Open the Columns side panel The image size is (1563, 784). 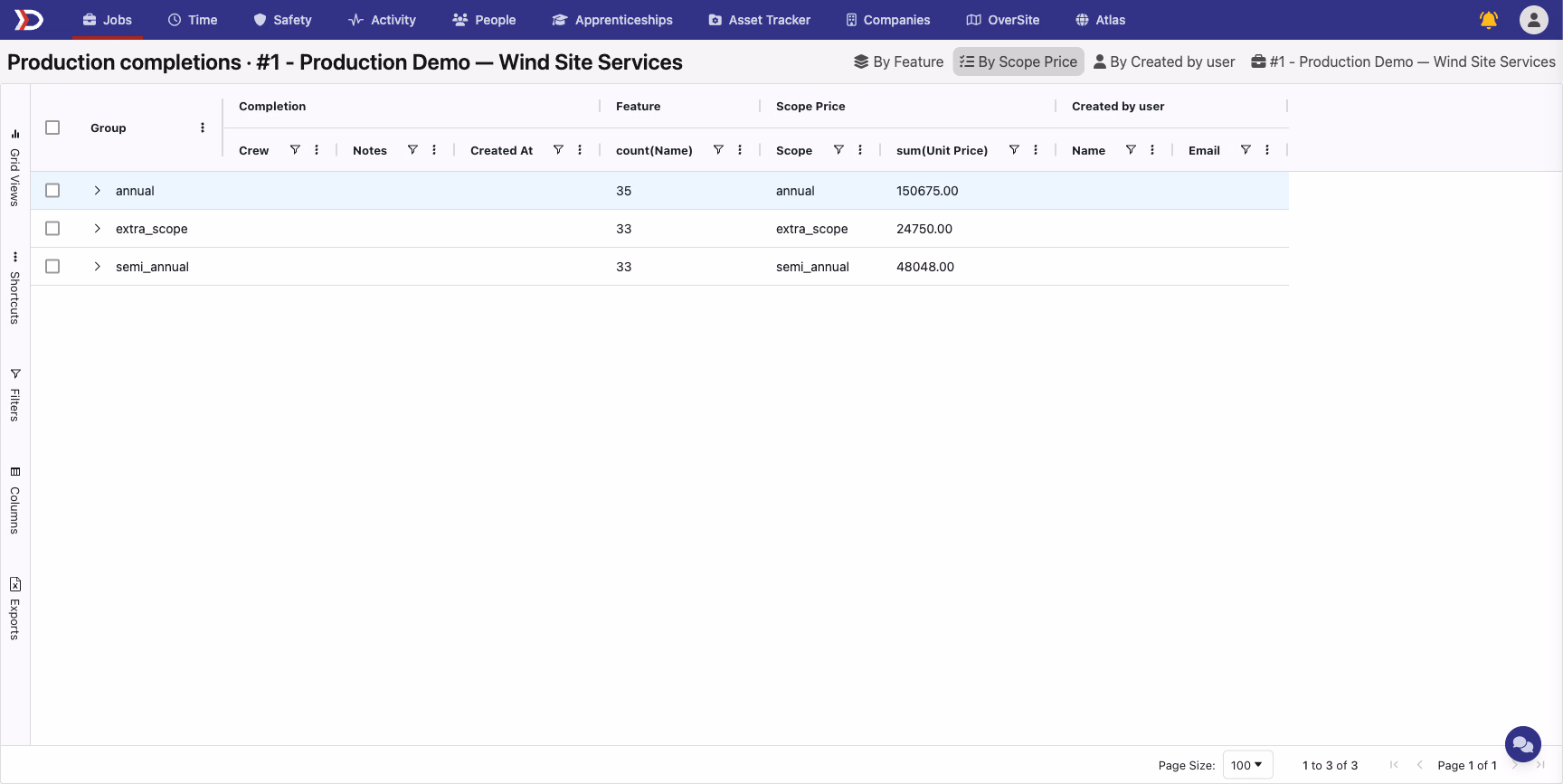tap(15, 501)
